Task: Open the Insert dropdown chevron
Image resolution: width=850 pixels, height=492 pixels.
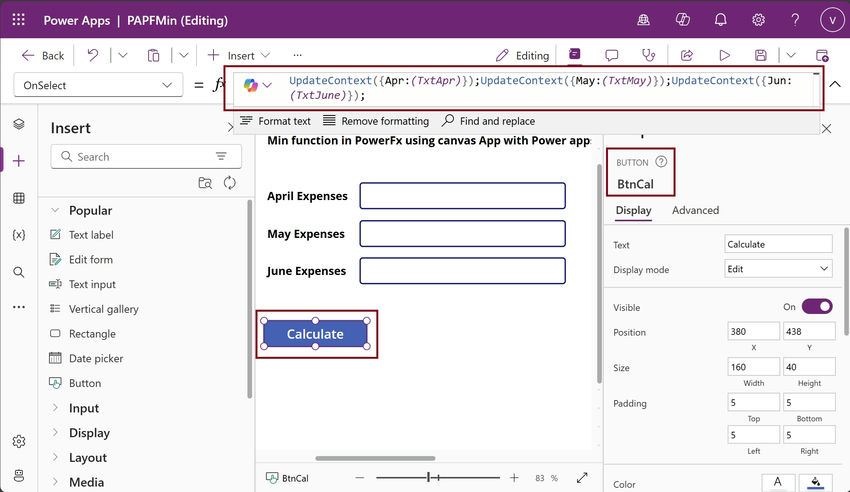Action: coord(265,55)
